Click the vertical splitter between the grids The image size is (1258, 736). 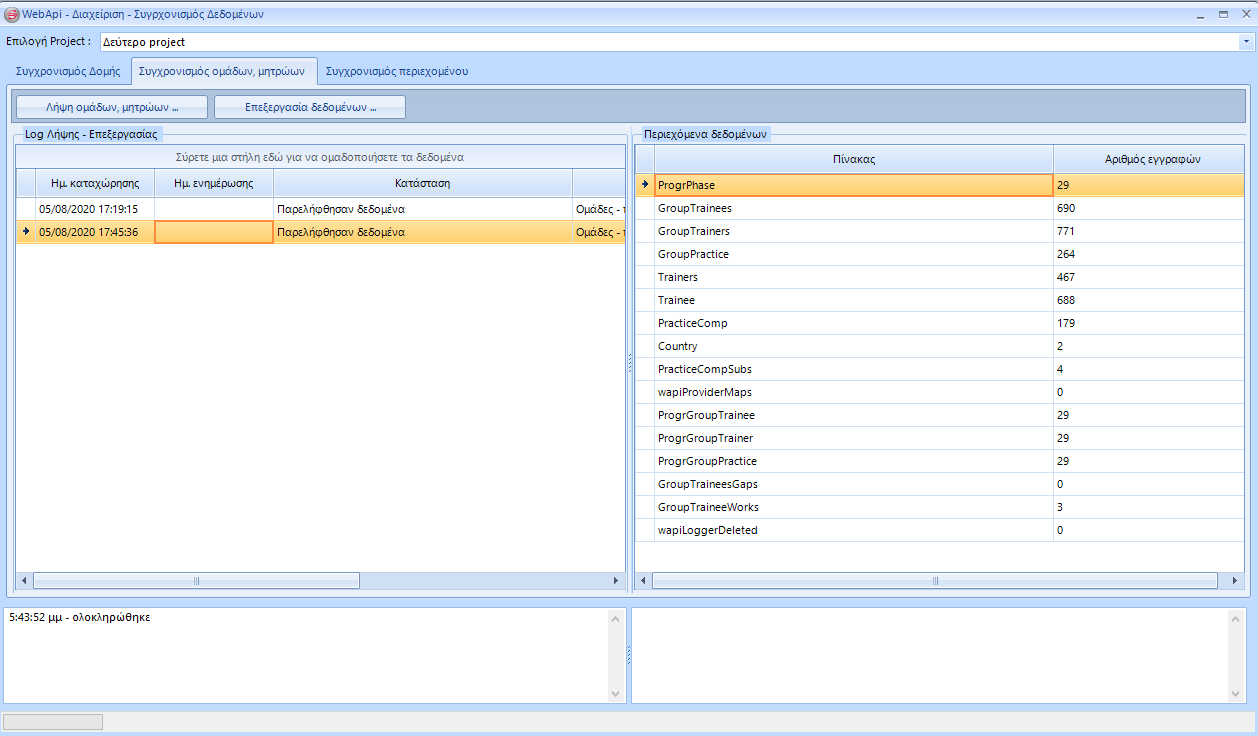(629, 363)
